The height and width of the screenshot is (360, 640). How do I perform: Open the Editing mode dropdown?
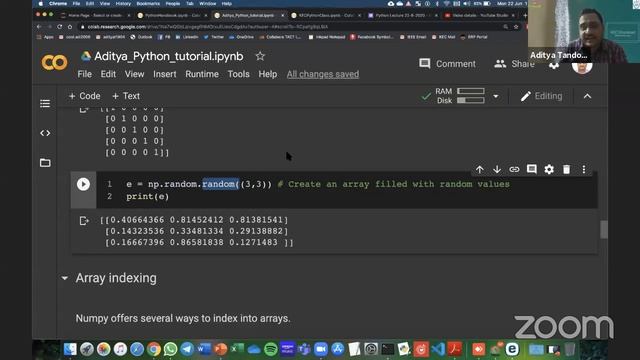tap(541, 96)
